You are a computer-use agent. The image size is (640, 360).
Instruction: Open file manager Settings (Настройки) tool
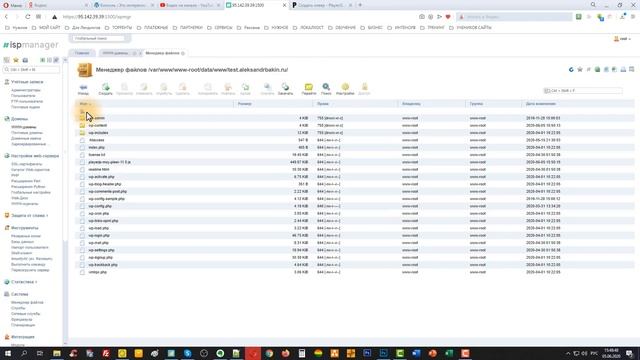pos(345,89)
